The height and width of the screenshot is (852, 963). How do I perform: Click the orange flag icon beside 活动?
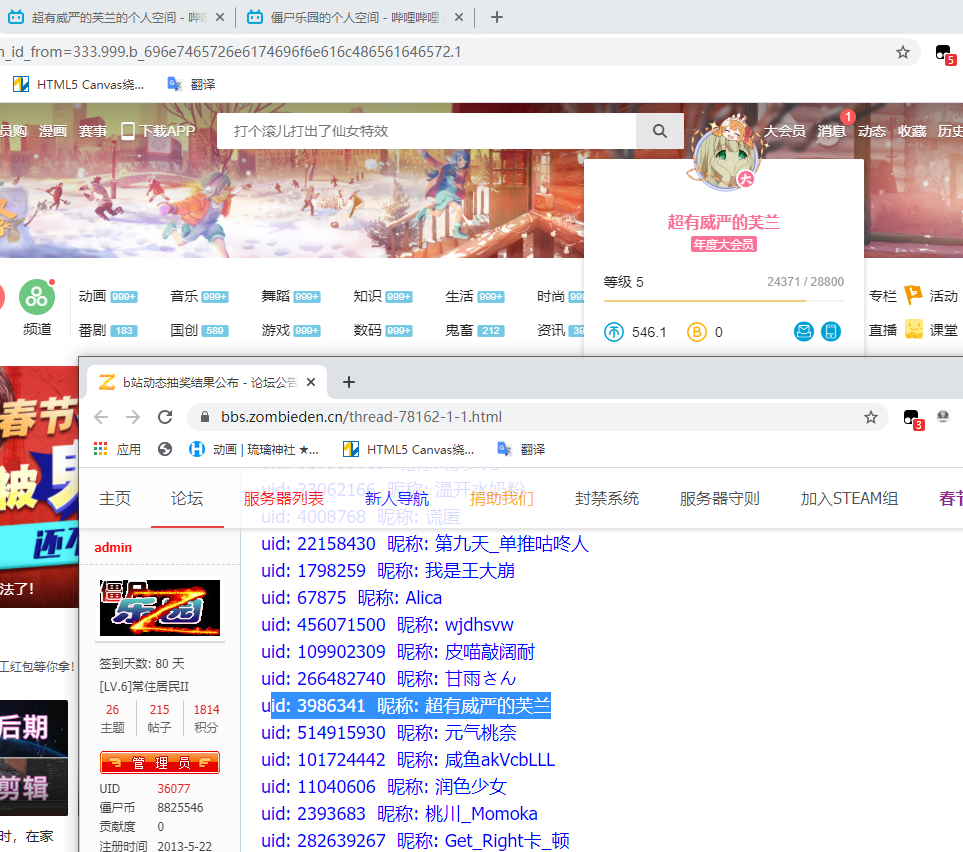[915, 294]
